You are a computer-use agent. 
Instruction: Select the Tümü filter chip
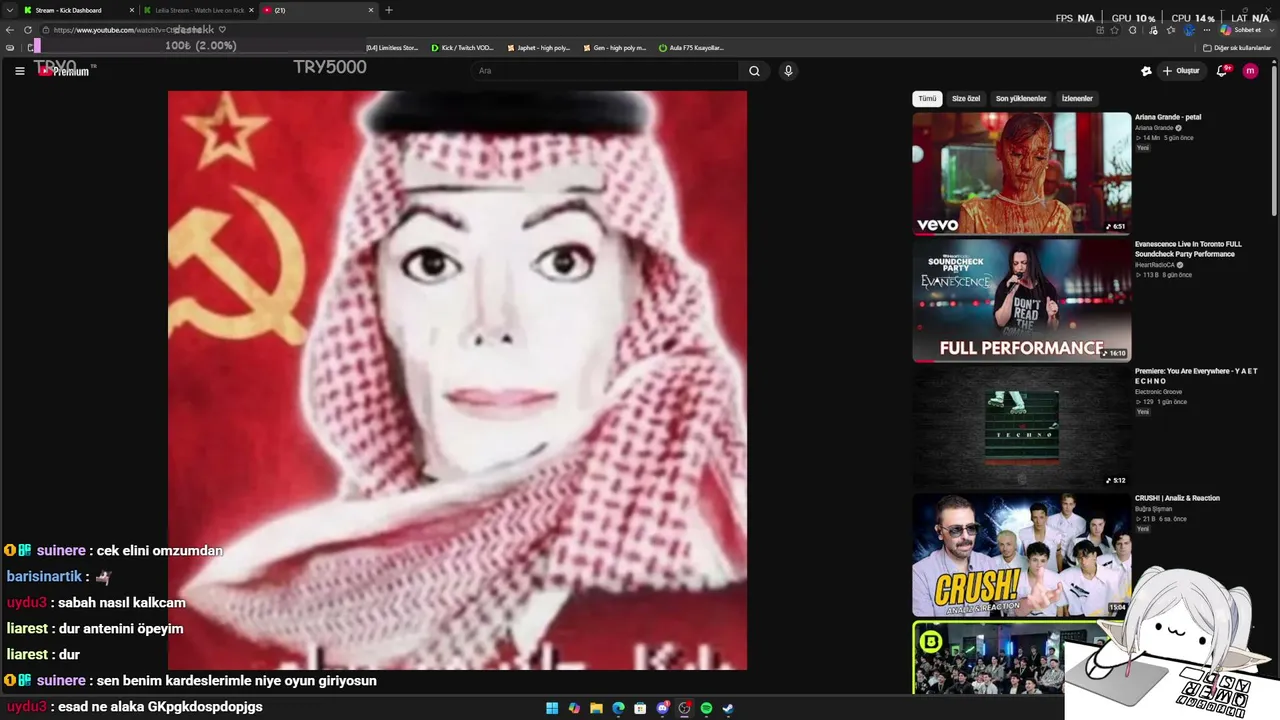[x=928, y=99]
